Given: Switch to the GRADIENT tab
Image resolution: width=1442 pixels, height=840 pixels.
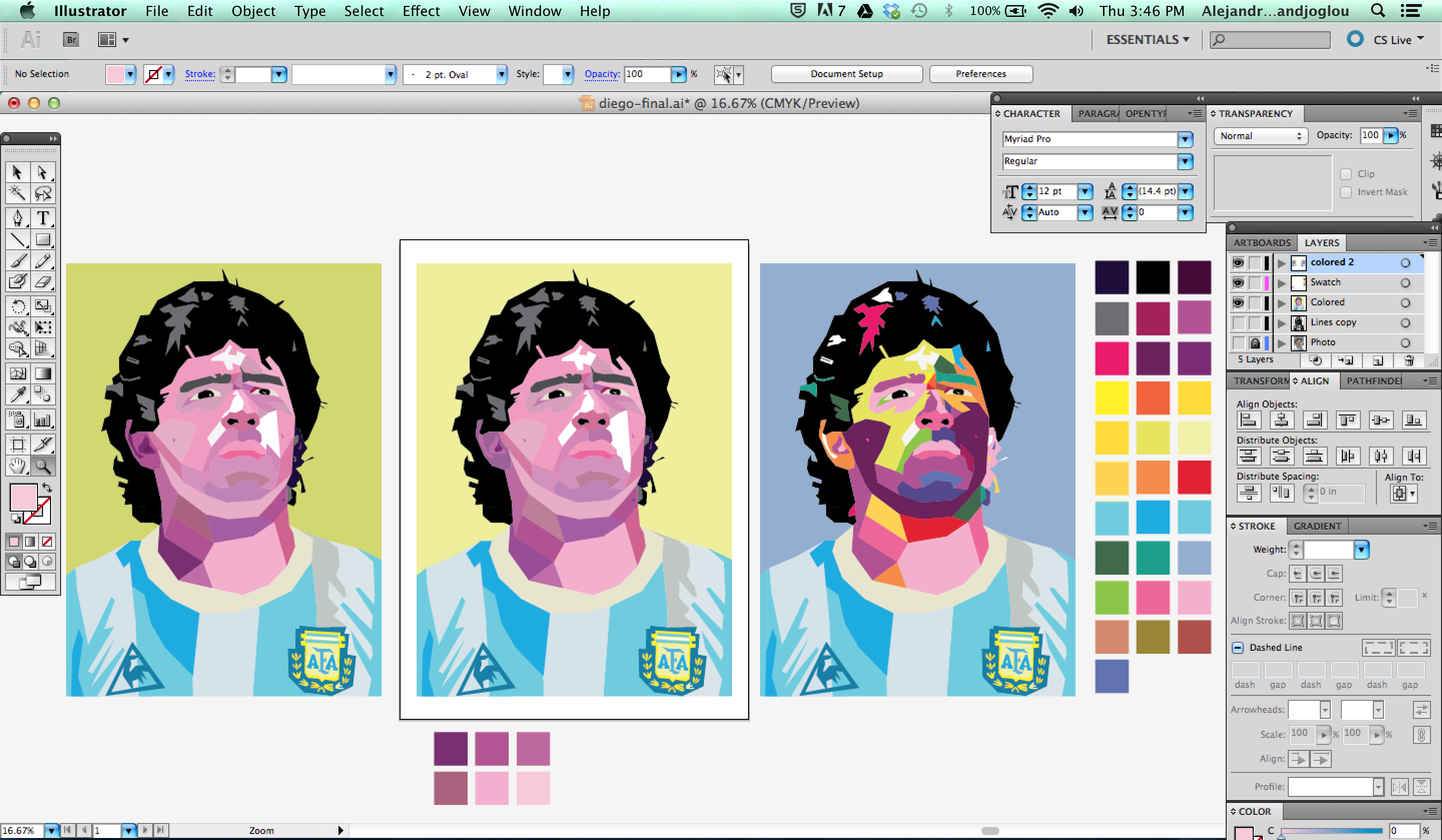Looking at the screenshot, I should point(1317,526).
